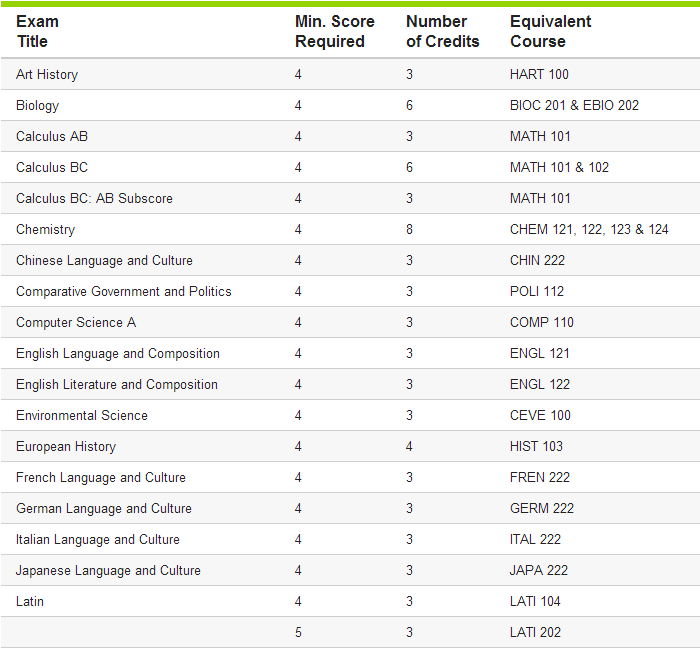Select the 'Art History' exam title

[x=47, y=74]
